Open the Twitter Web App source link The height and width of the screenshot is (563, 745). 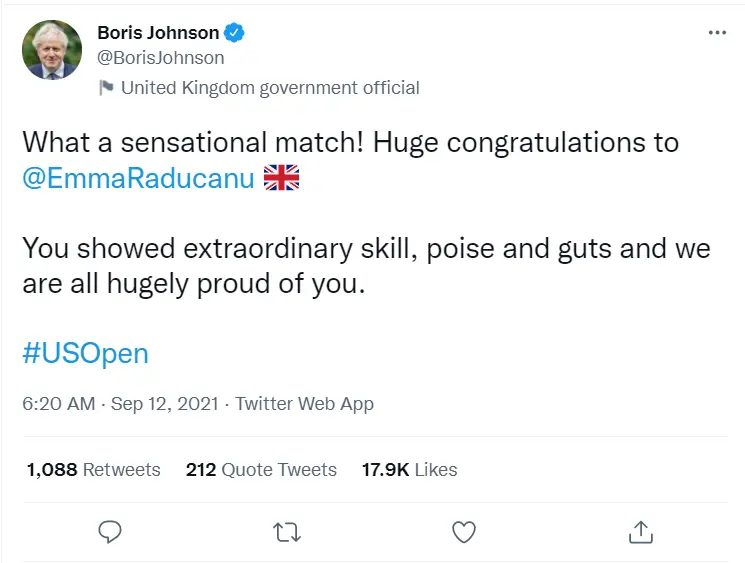(x=304, y=404)
